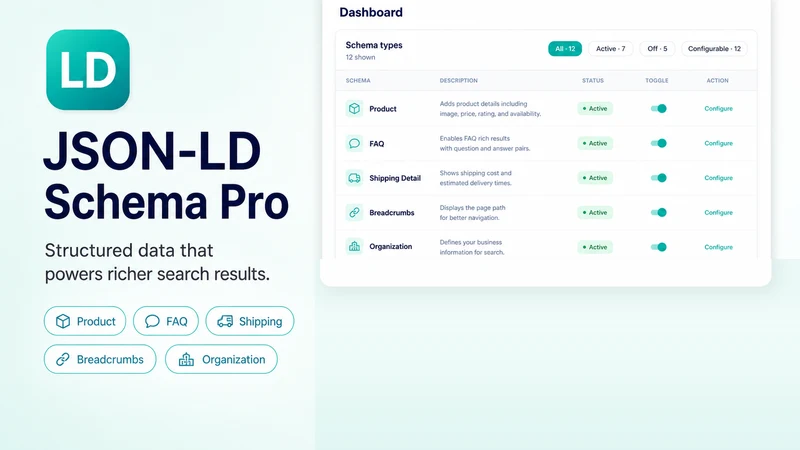Click 'Structured data that' tagline text
This screenshot has width=800, height=450.
129,251
